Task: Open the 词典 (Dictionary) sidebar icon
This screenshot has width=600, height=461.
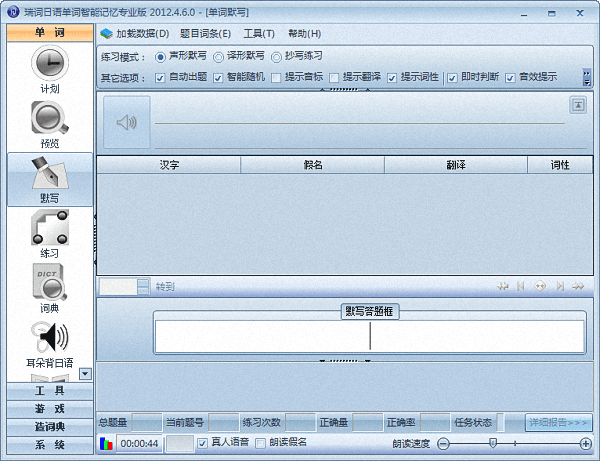Action: tap(48, 286)
